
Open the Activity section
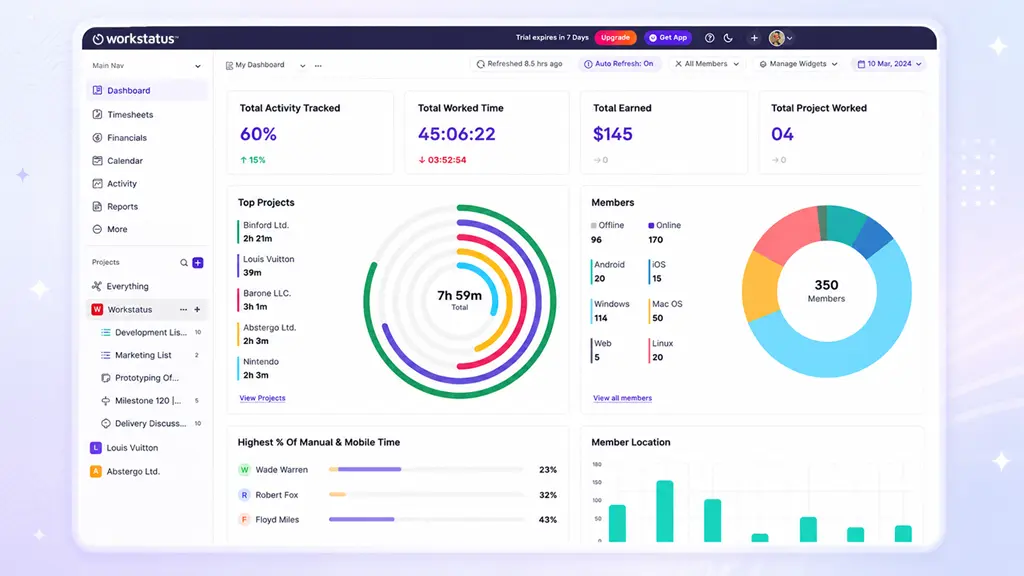[x=122, y=184]
